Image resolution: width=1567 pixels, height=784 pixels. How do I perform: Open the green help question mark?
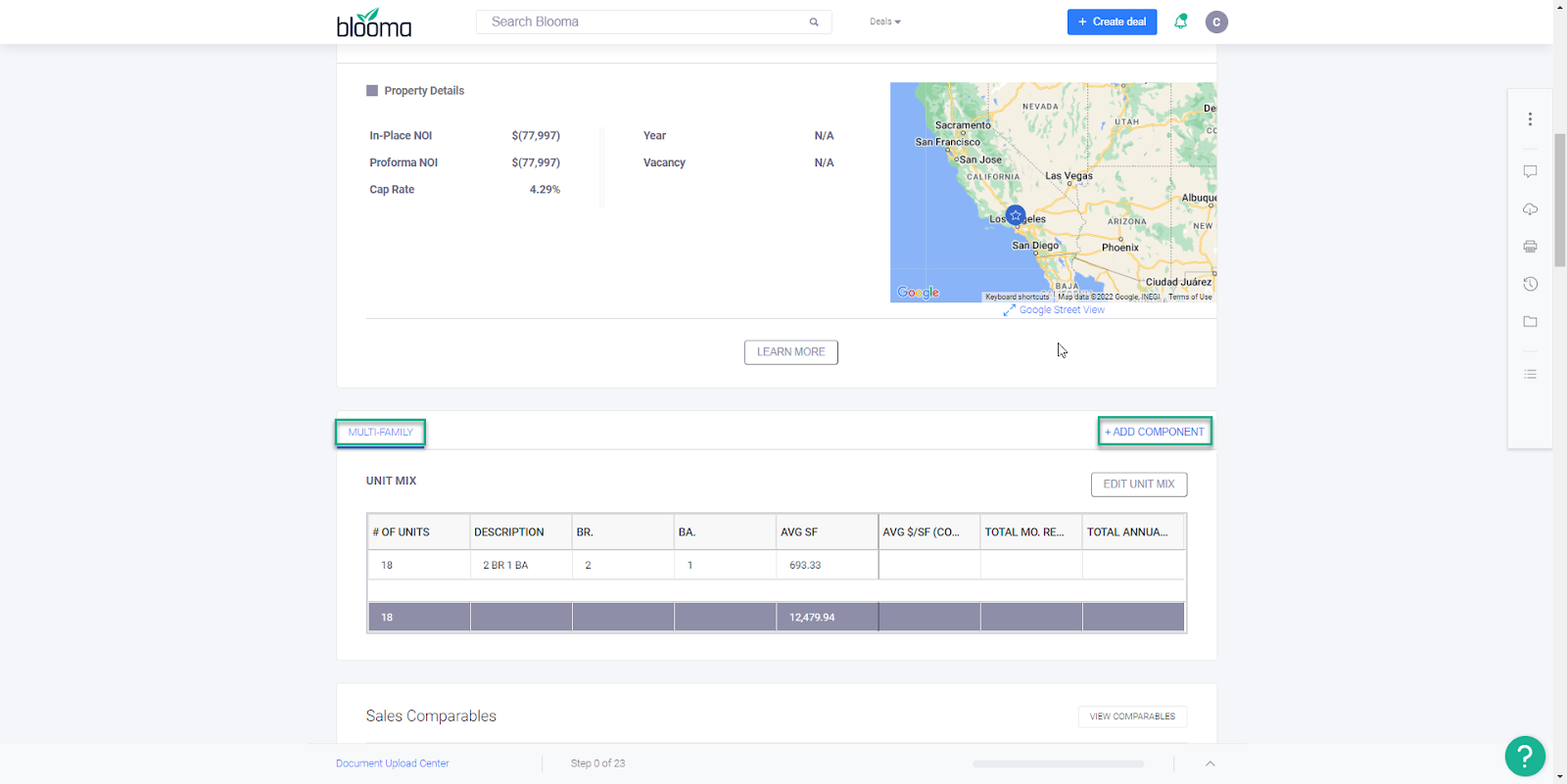(x=1525, y=756)
